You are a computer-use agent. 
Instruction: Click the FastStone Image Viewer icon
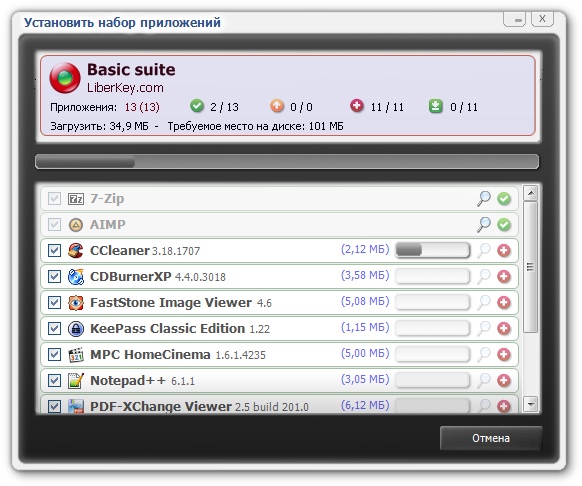click(76, 303)
